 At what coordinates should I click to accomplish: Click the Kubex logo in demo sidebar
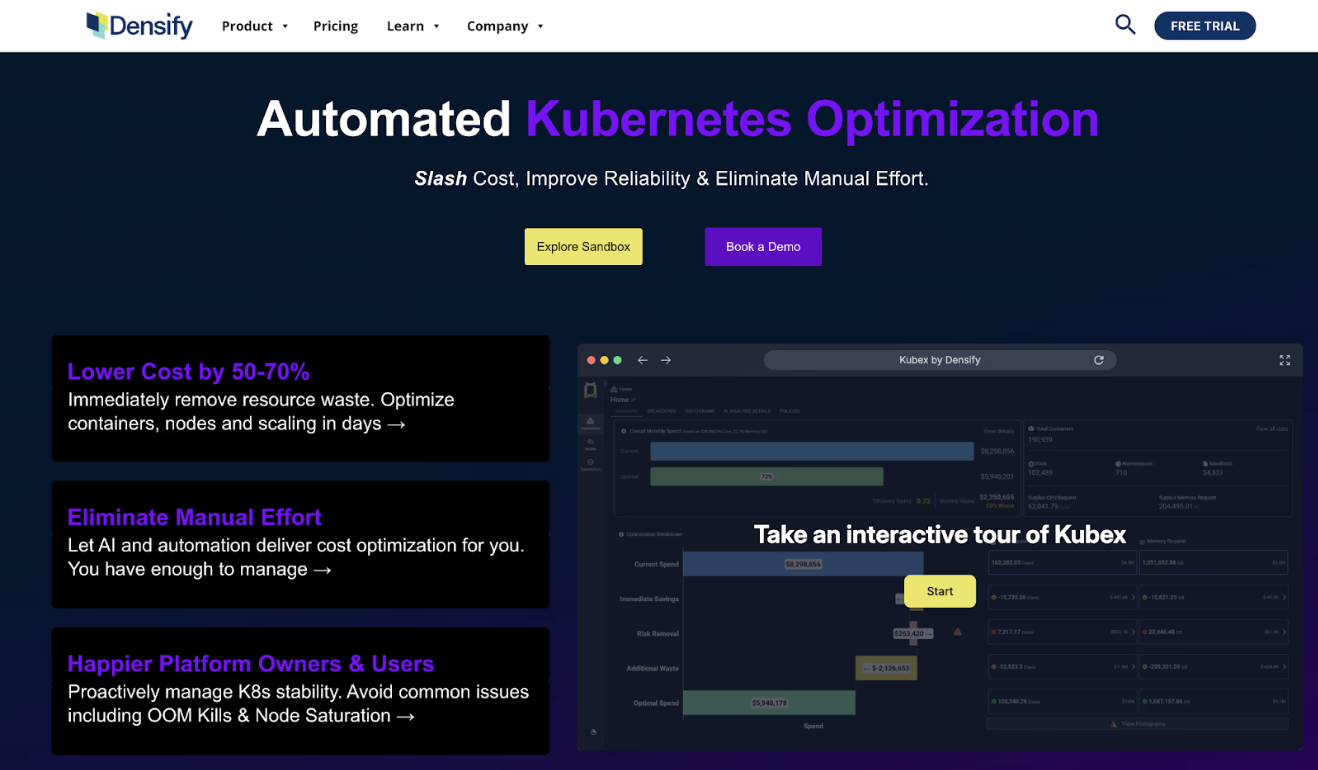pyautogui.click(x=591, y=390)
